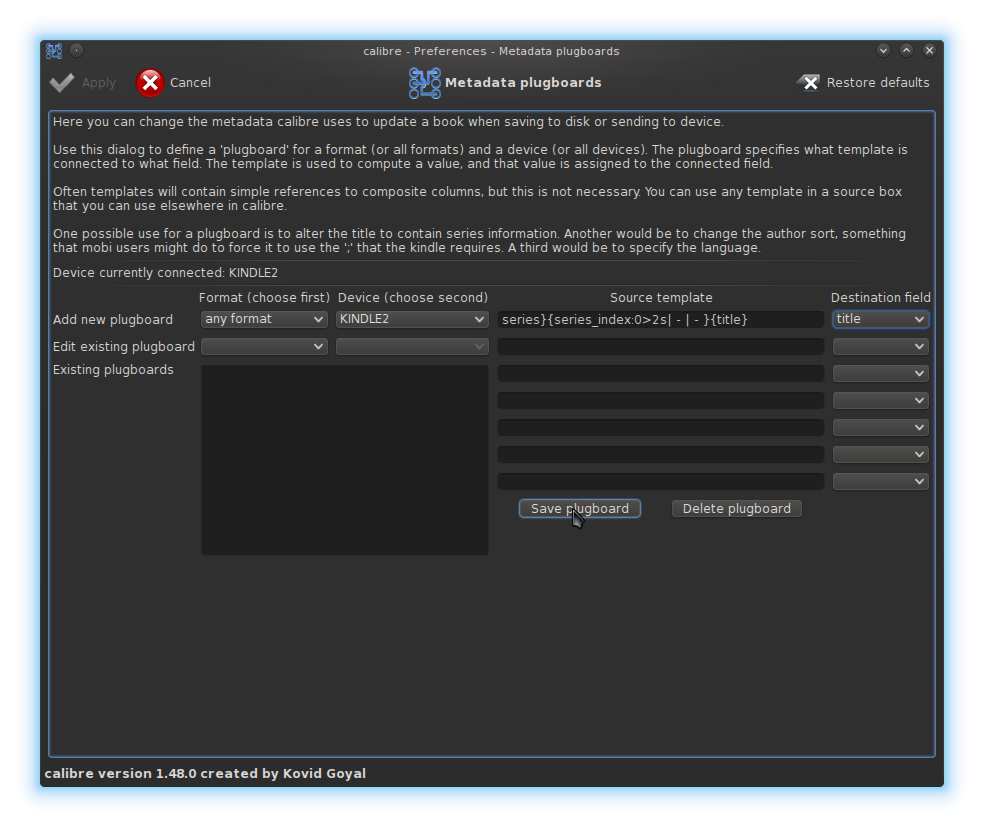The height and width of the screenshot is (827, 984).
Task: Click the Save plugboard button
Action: (580, 509)
